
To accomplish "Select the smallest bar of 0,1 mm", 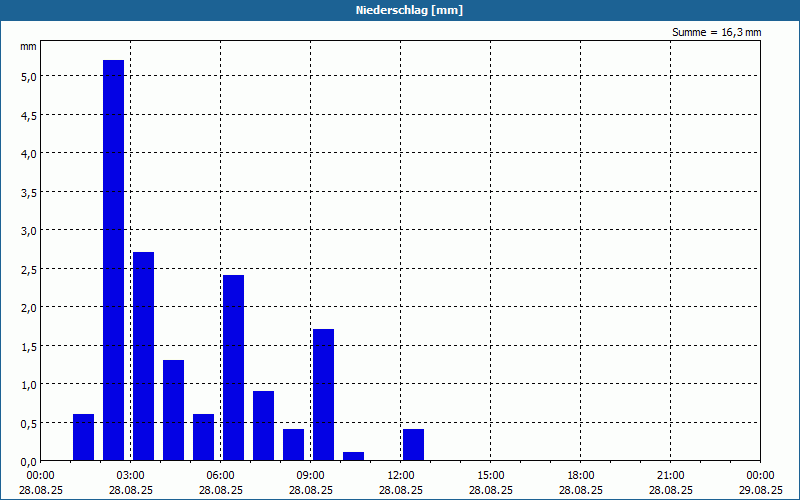I will tap(354, 457).
